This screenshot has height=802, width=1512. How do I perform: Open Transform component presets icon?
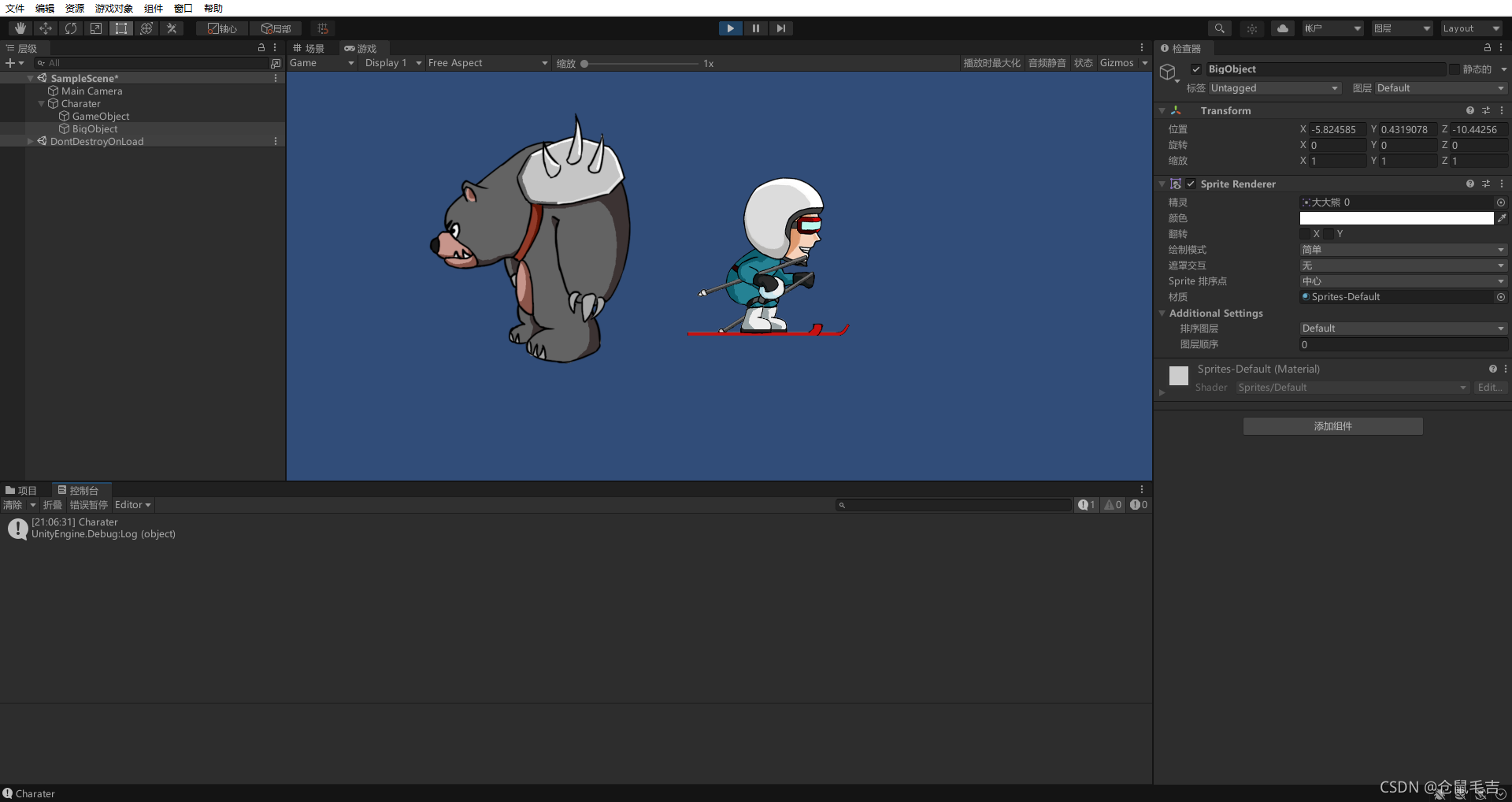click(1486, 110)
